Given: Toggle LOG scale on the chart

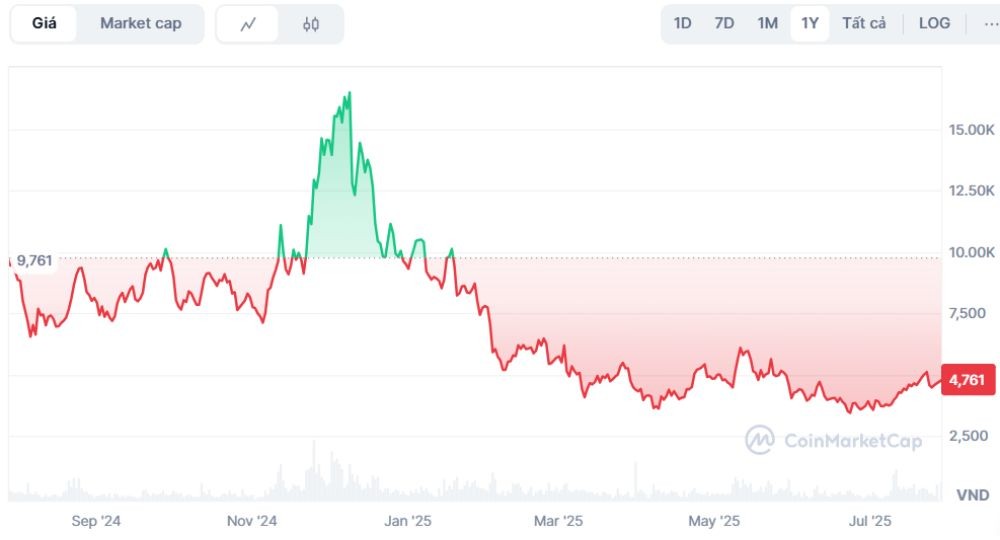Looking at the screenshot, I should tap(934, 23).
